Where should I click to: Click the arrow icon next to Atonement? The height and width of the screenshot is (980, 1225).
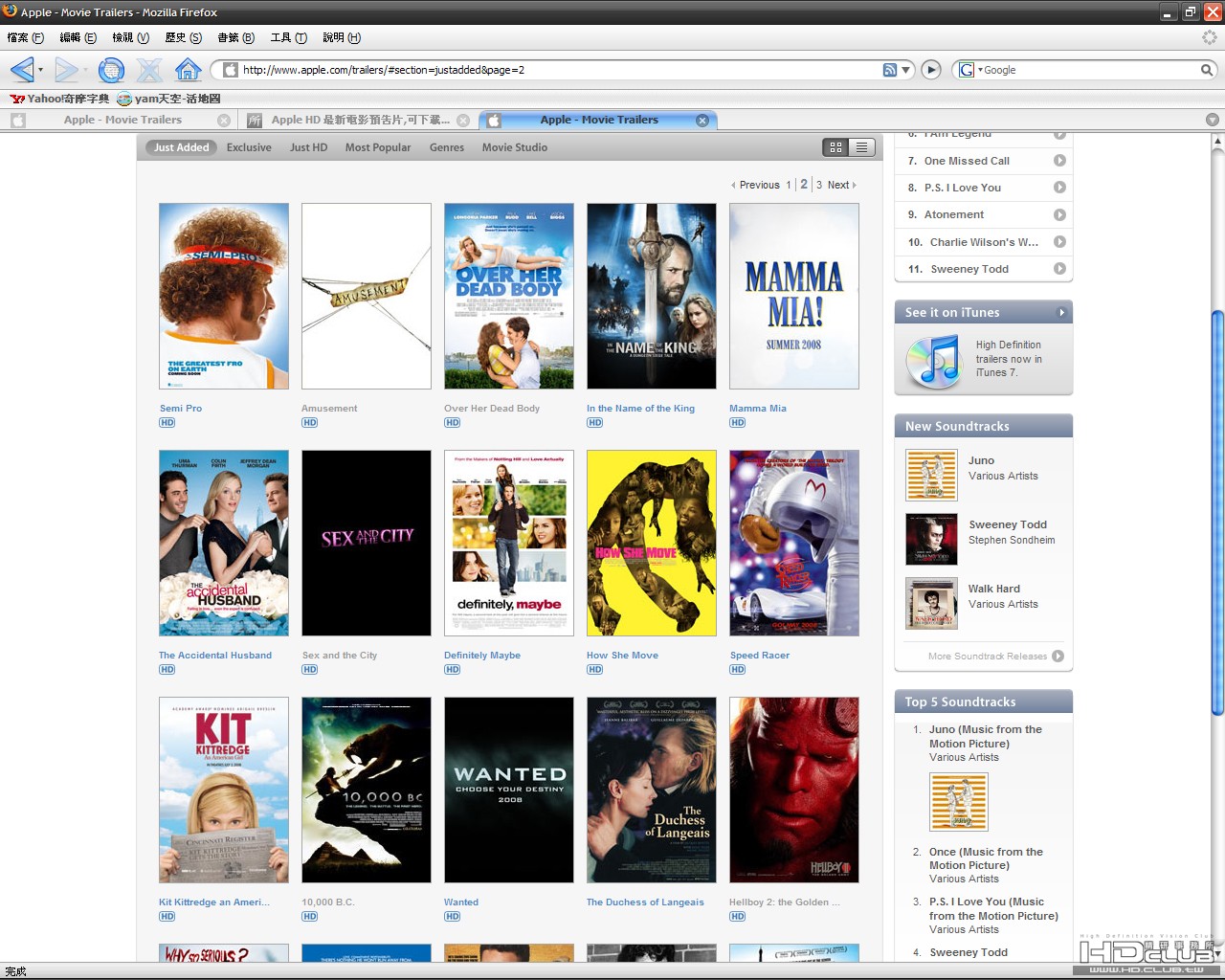(x=1059, y=214)
